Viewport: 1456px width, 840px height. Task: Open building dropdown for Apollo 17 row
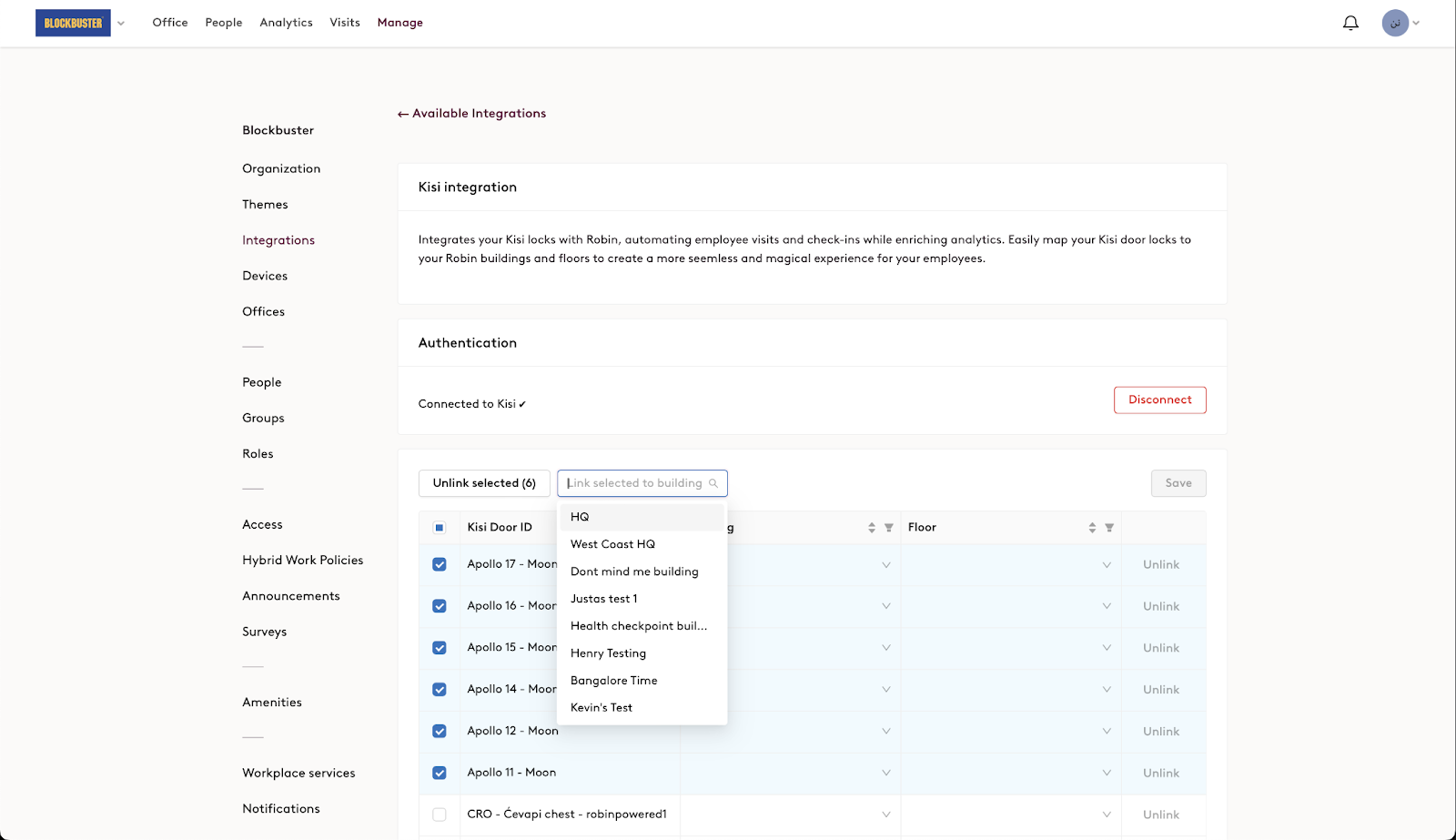[885, 565]
